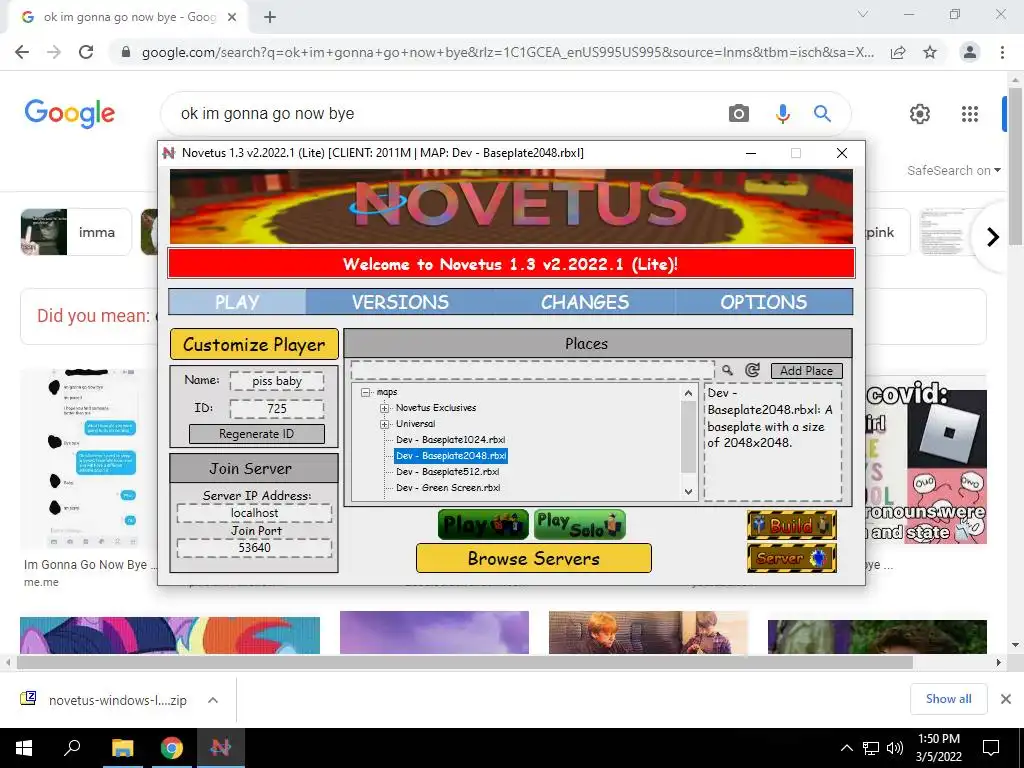The image size is (1024, 768).
Task: Open a new Chrome tab
Action: [x=270, y=17]
